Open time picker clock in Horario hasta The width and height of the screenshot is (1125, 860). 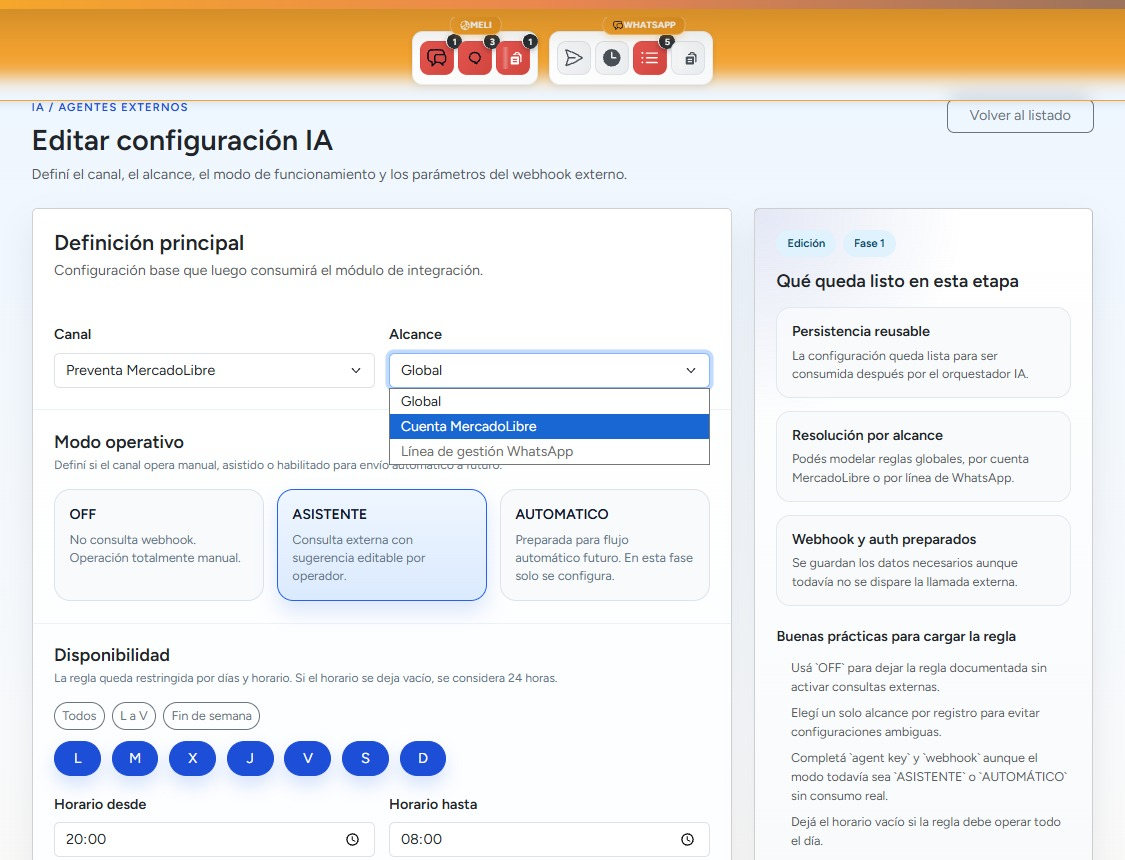(687, 839)
